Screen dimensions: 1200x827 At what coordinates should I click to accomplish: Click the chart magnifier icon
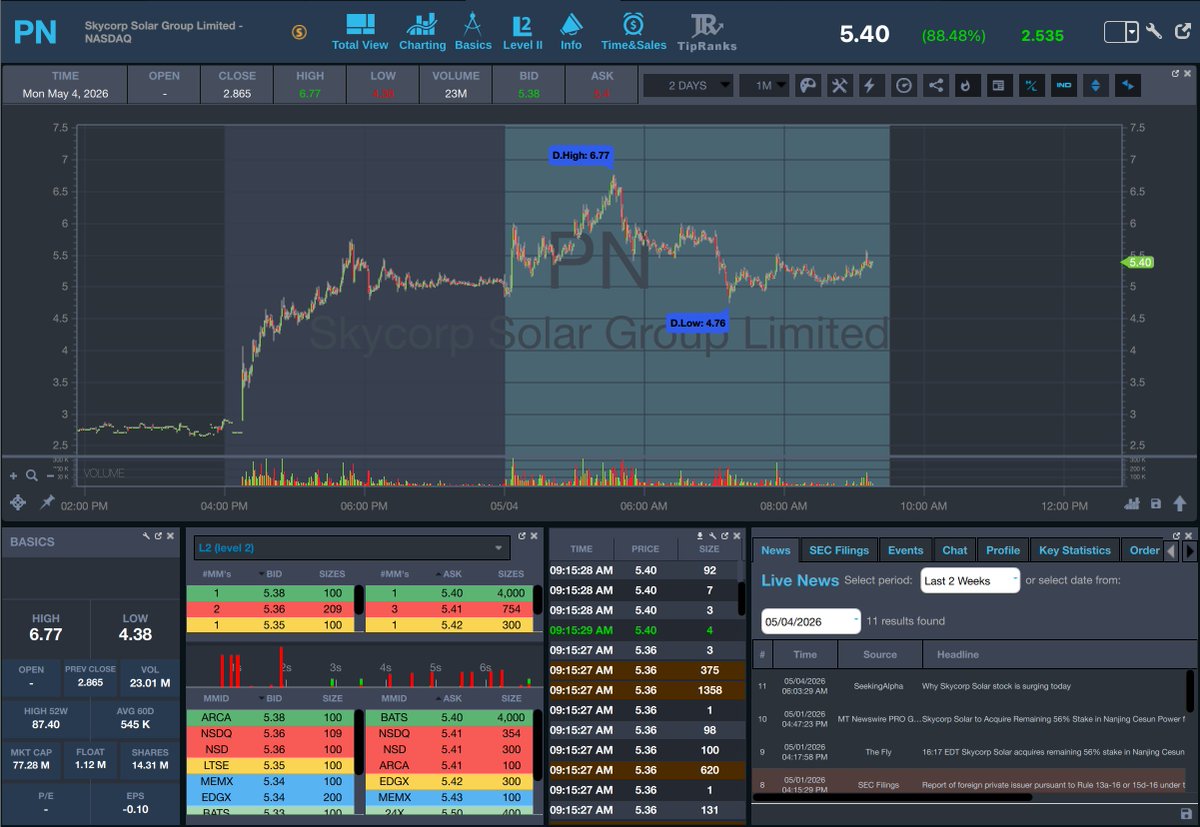32,476
